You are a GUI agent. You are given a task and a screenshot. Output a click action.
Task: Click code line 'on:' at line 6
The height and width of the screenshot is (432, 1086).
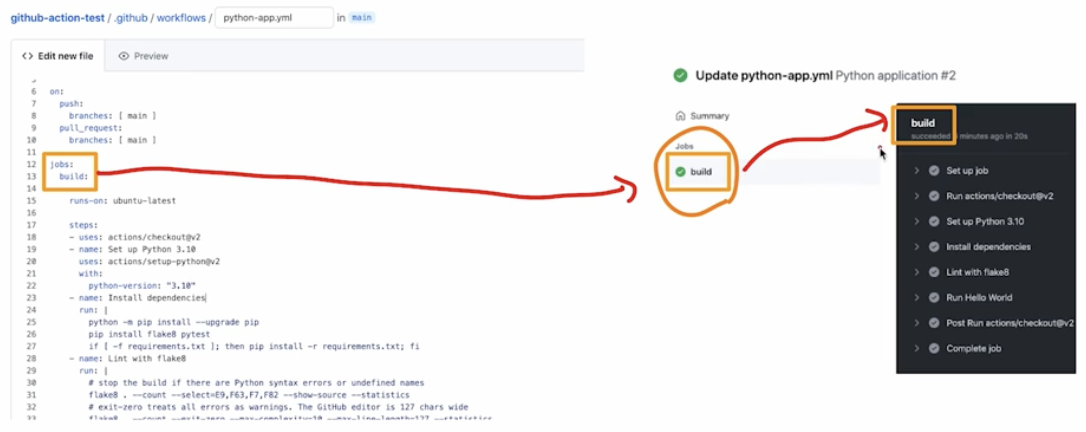[56, 91]
